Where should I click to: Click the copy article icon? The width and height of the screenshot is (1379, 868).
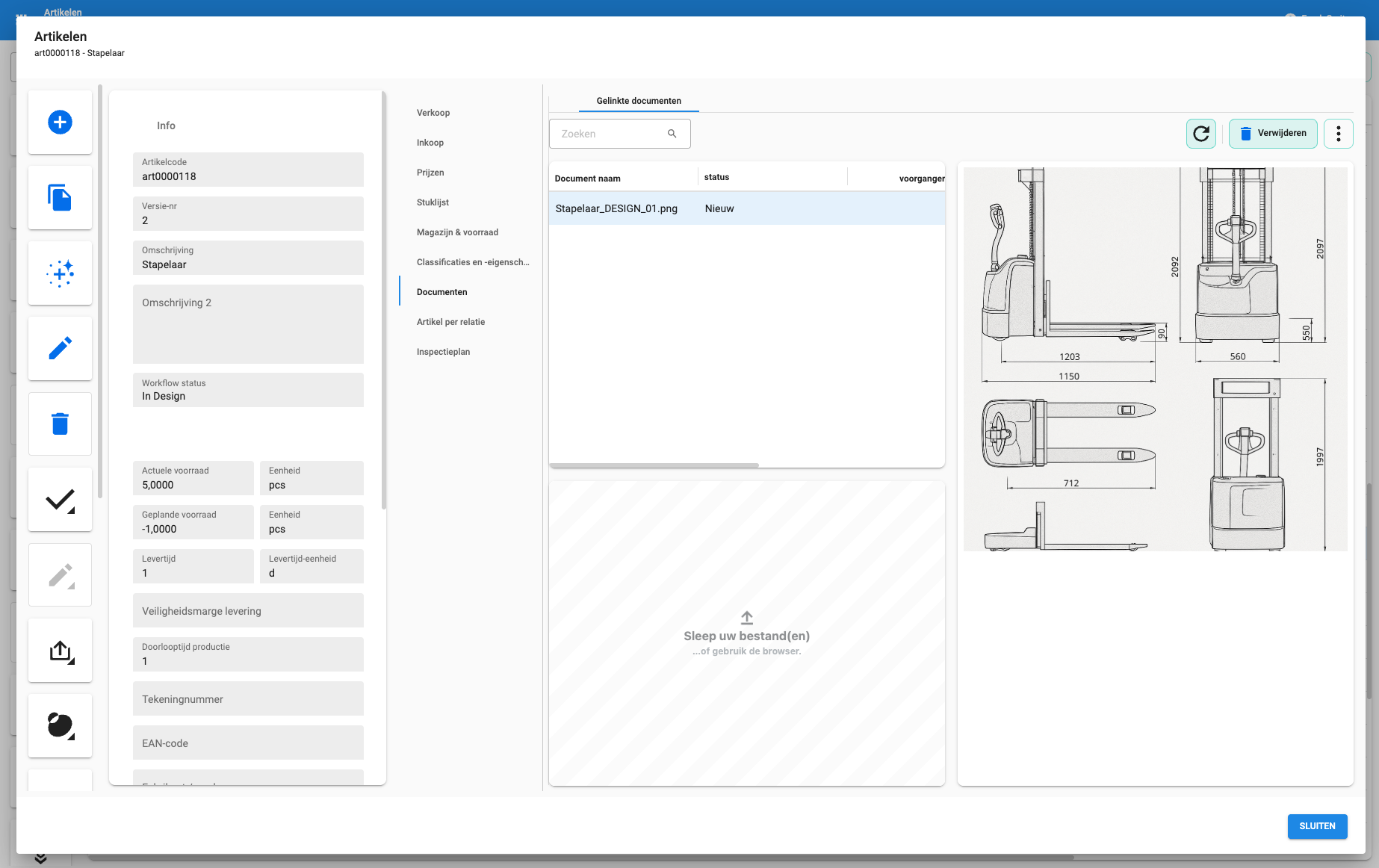pyautogui.click(x=60, y=197)
